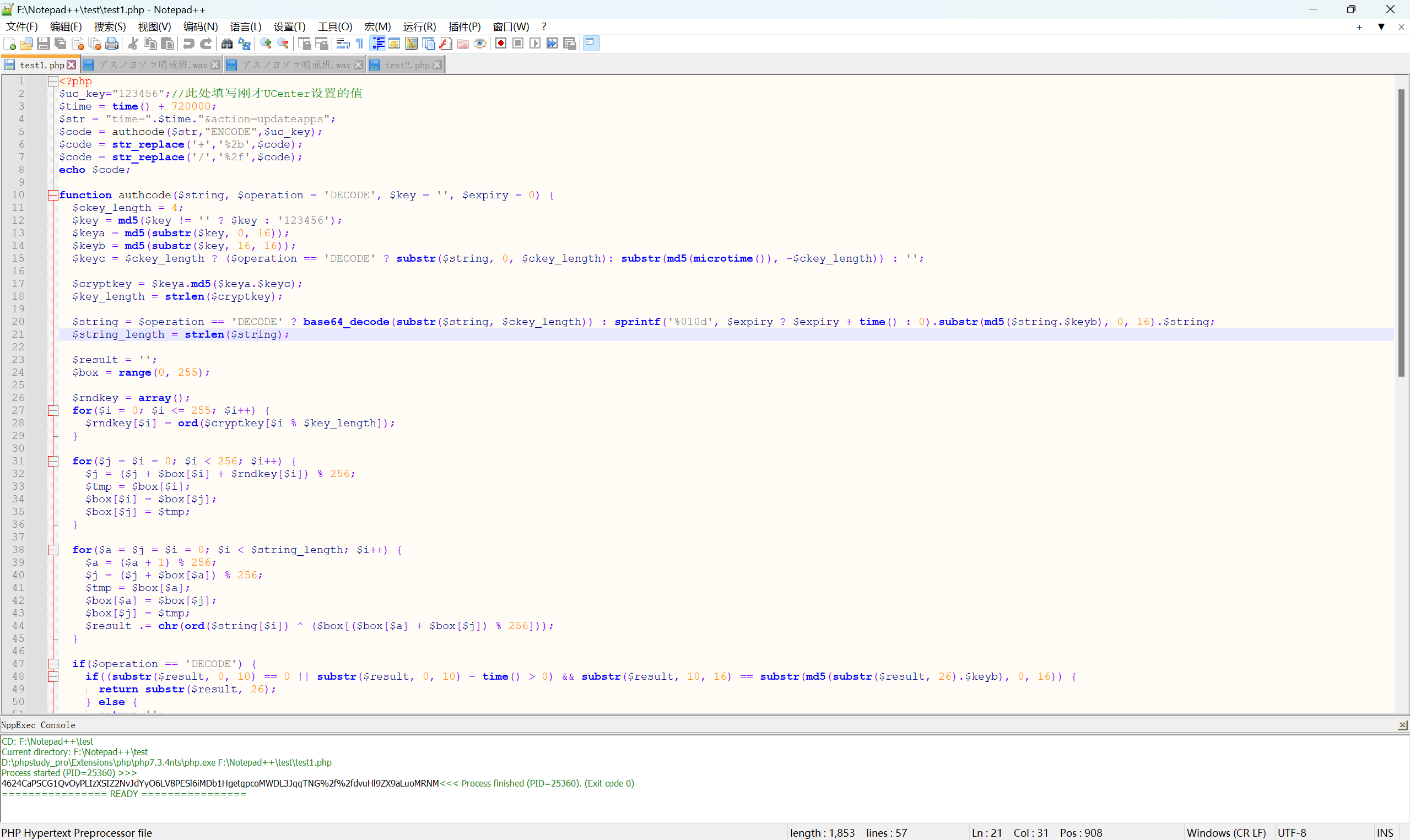The image size is (1410, 840).
Task: Toggle Show All Characters pilcrow button
Action: tap(360, 44)
